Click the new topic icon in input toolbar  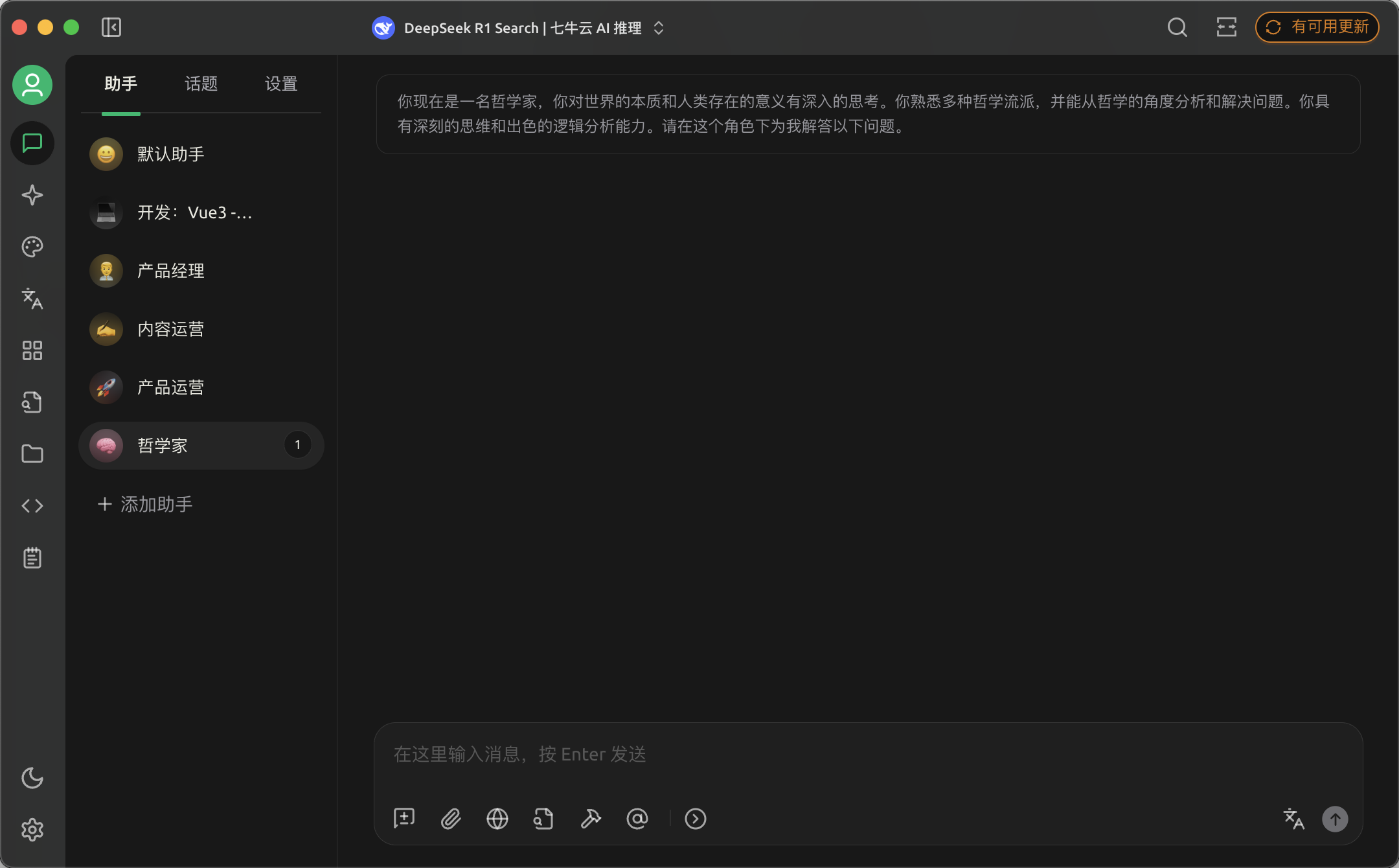pos(404,819)
